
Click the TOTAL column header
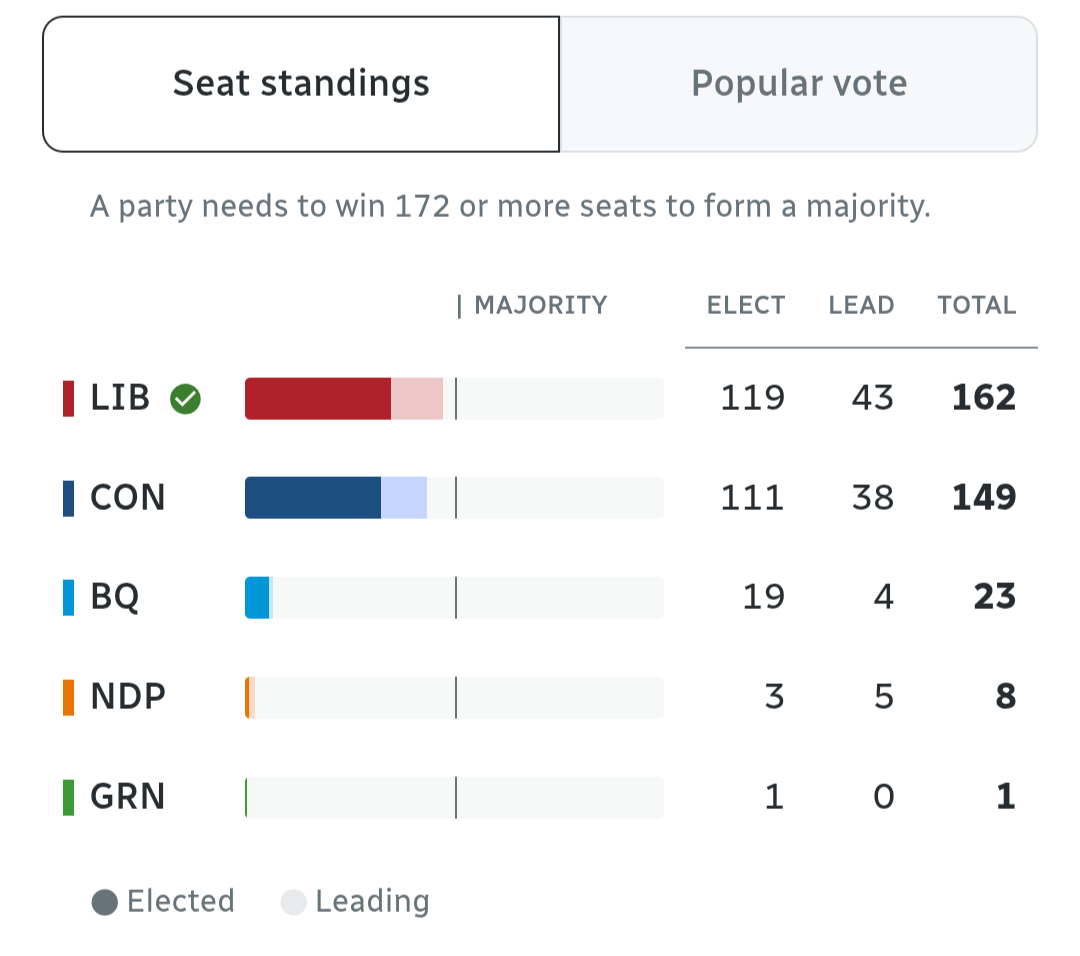pyautogui.click(x=976, y=306)
